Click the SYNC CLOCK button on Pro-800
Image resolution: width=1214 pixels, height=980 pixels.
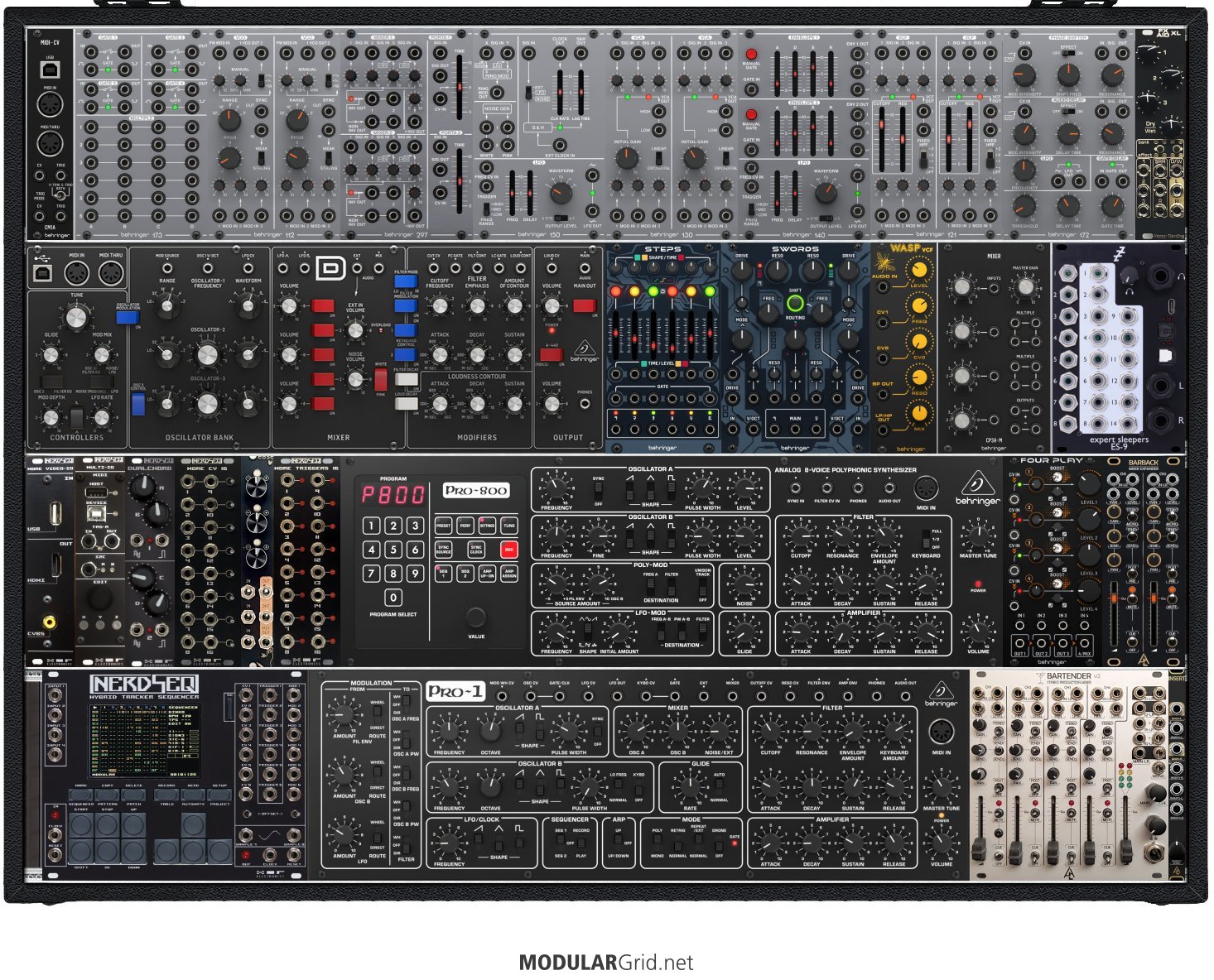click(x=476, y=549)
